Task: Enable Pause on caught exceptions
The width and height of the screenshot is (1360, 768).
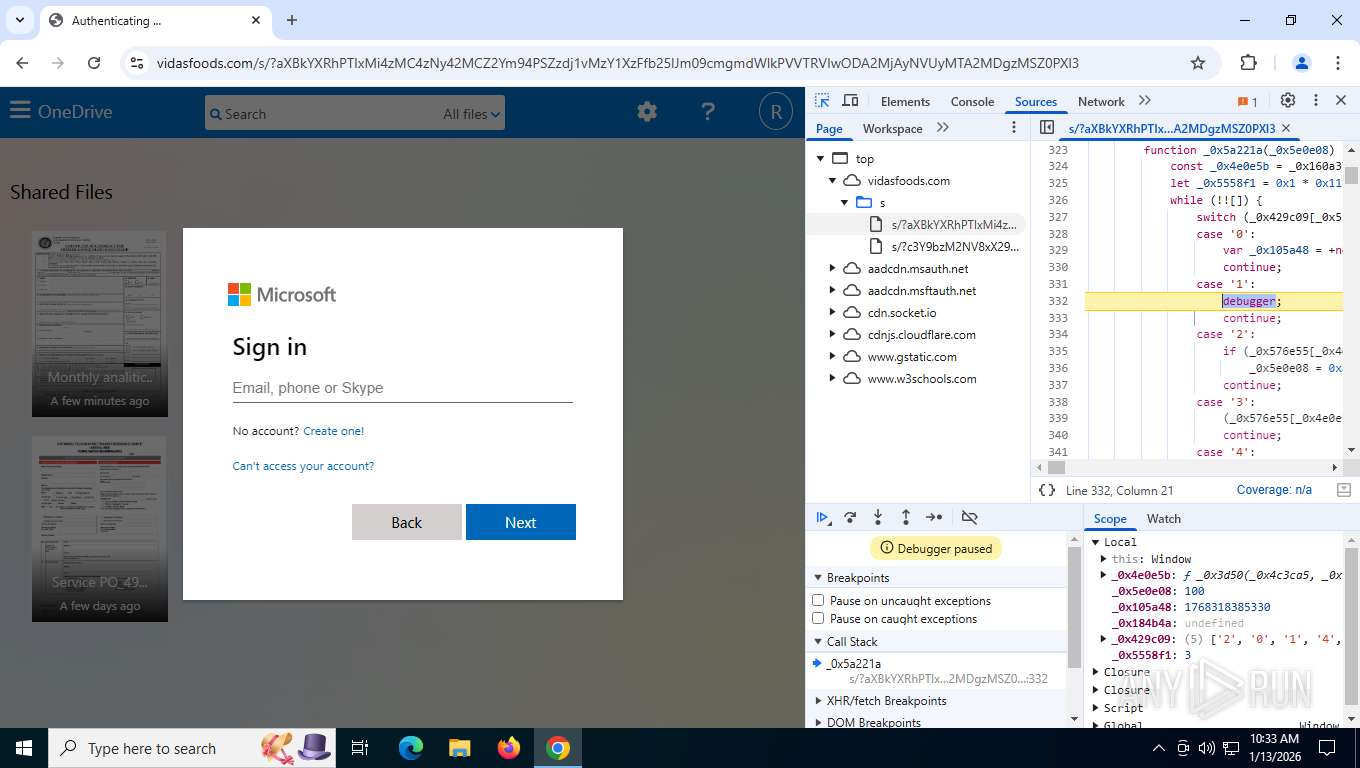Action: tap(818, 618)
